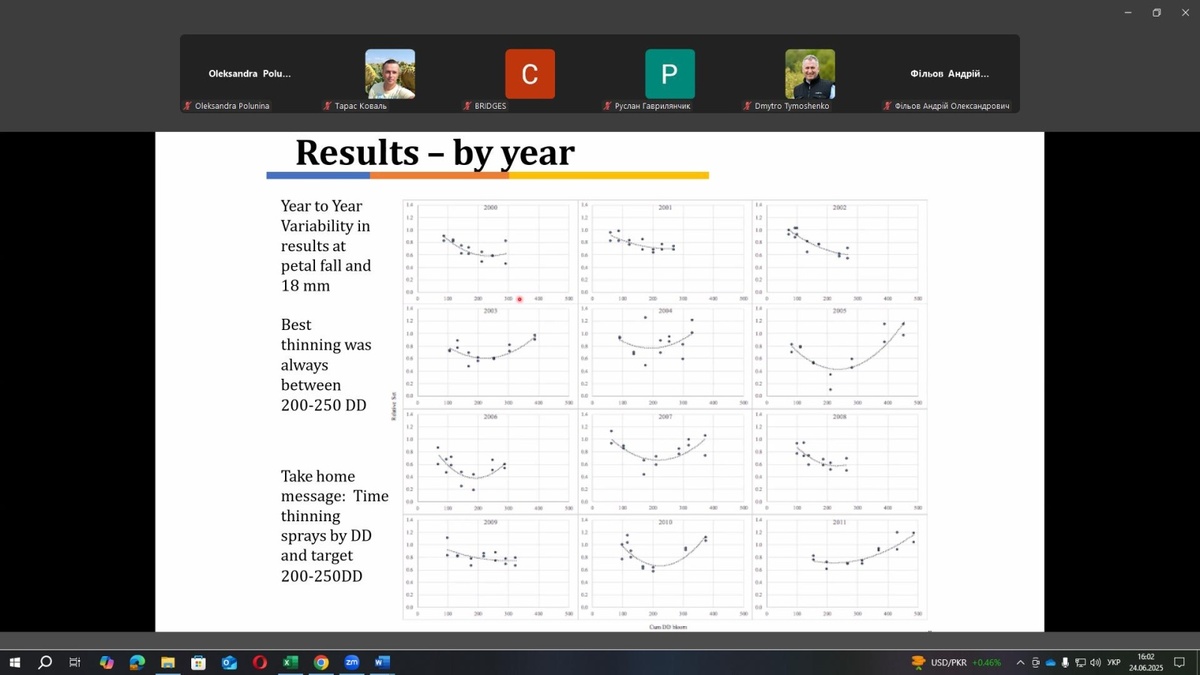
Task: Open Opera browser from taskbar
Action: 259,662
